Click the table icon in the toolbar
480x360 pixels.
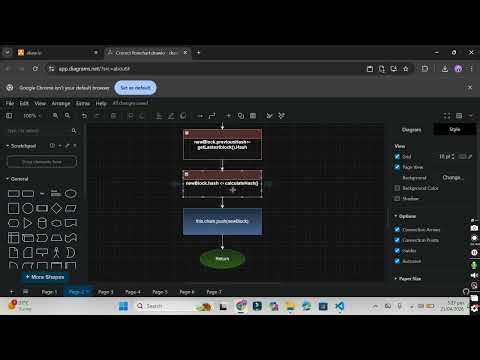point(253,116)
